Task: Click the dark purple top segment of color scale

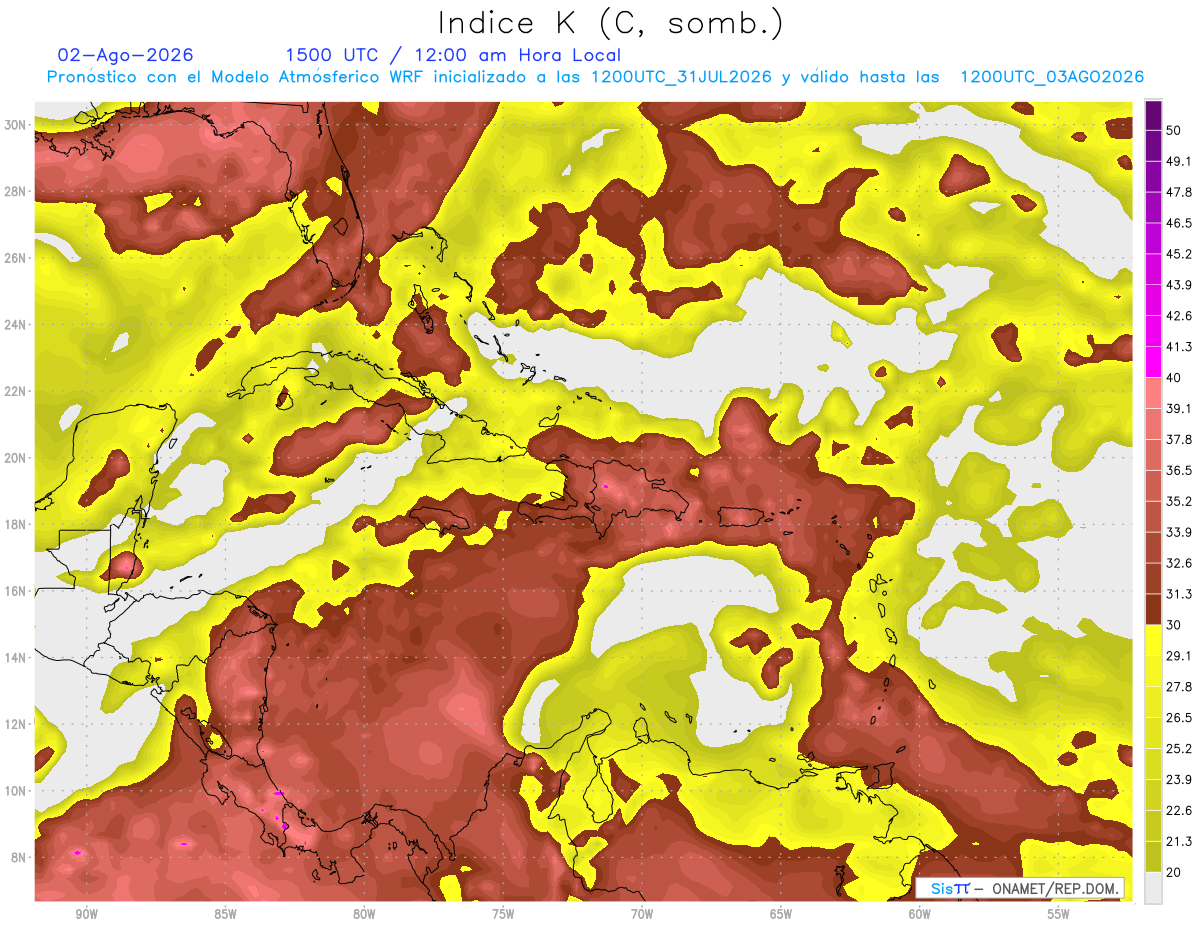Action: 1153,114
